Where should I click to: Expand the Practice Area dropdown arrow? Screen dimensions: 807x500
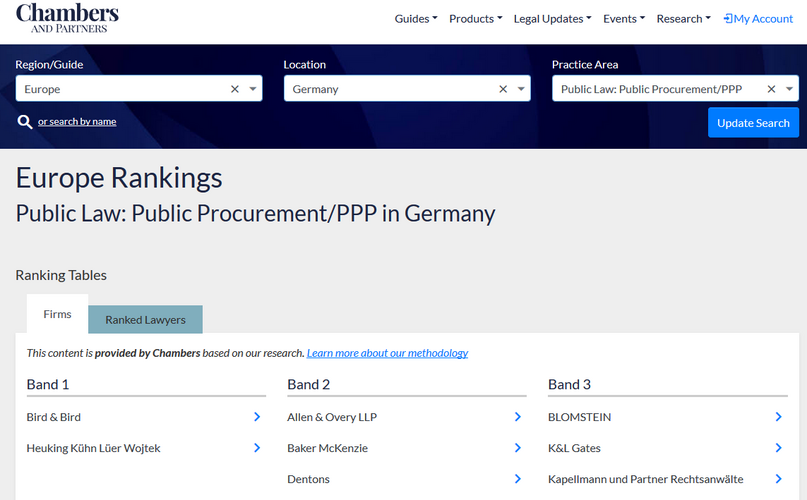[x=789, y=89]
